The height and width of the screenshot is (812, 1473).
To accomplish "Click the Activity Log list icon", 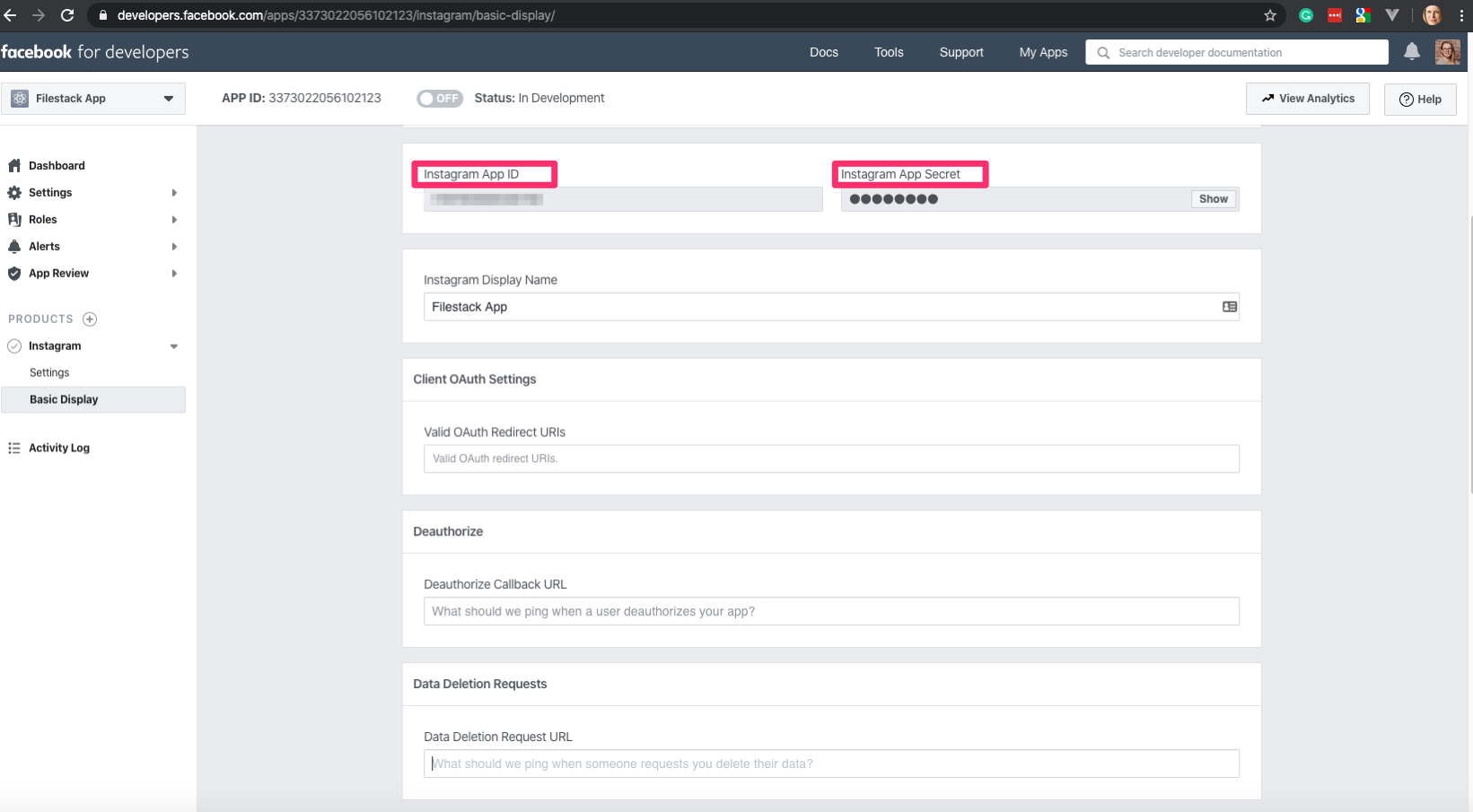I will (x=14, y=448).
